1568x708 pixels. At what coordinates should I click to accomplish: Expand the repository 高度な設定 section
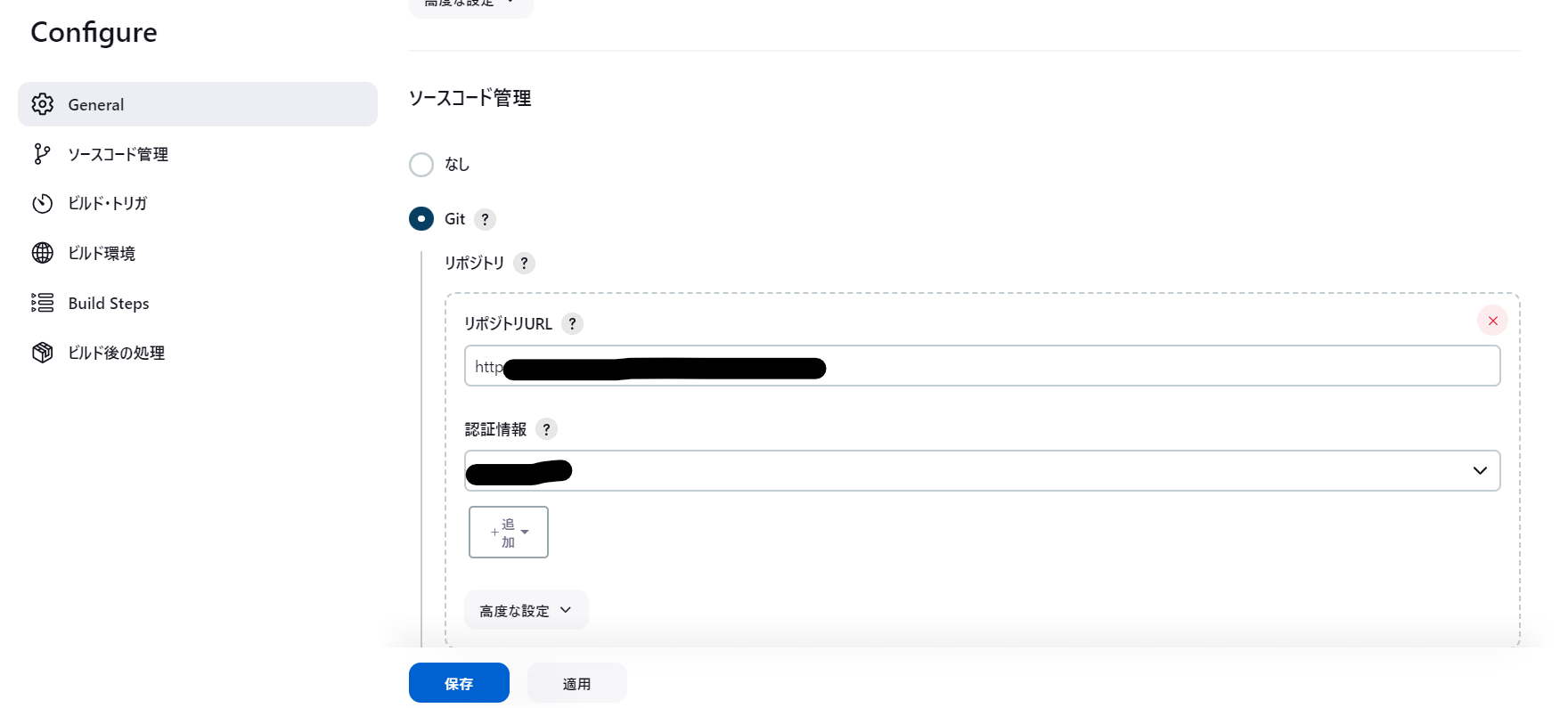(526, 610)
